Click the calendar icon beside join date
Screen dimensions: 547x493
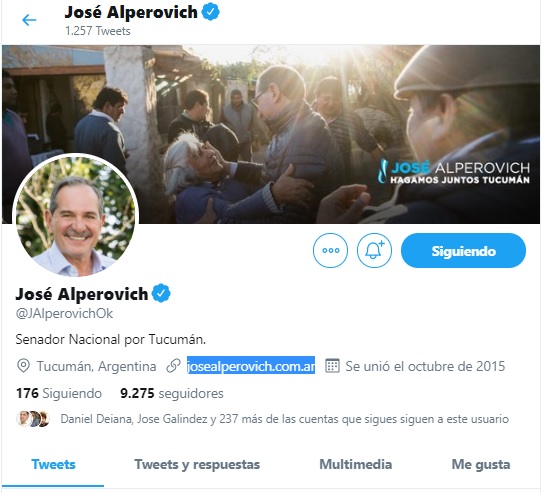click(332, 366)
